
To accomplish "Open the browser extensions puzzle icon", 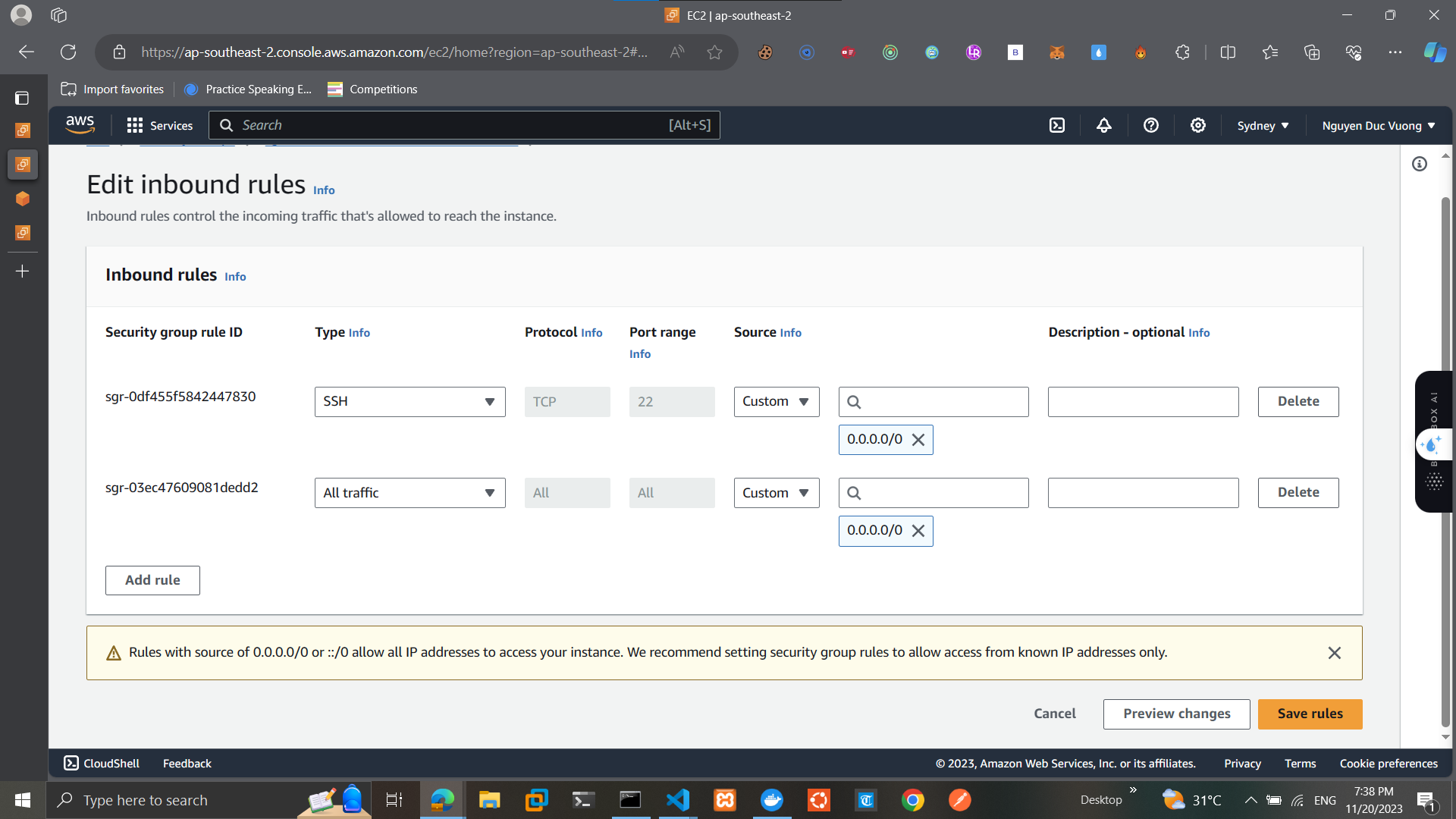I will pos(1182,52).
